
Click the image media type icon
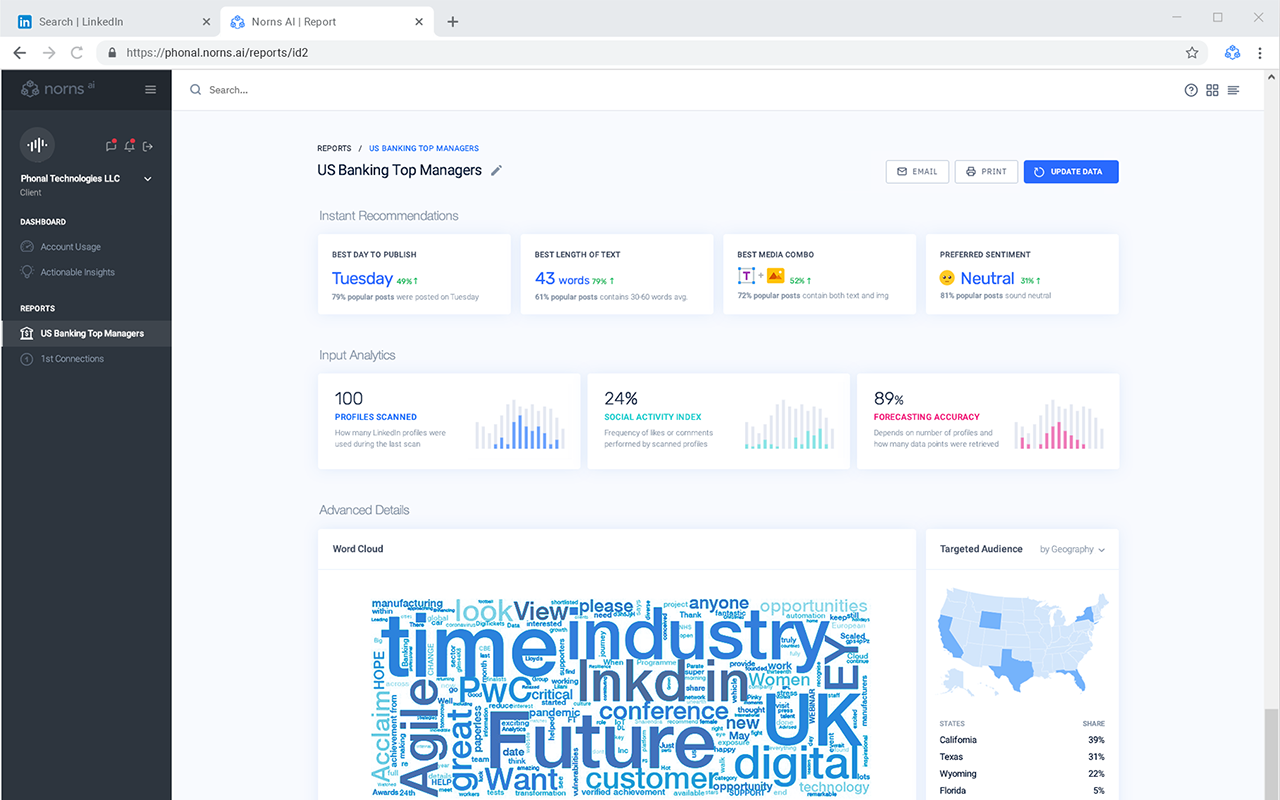(x=775, y=276)
